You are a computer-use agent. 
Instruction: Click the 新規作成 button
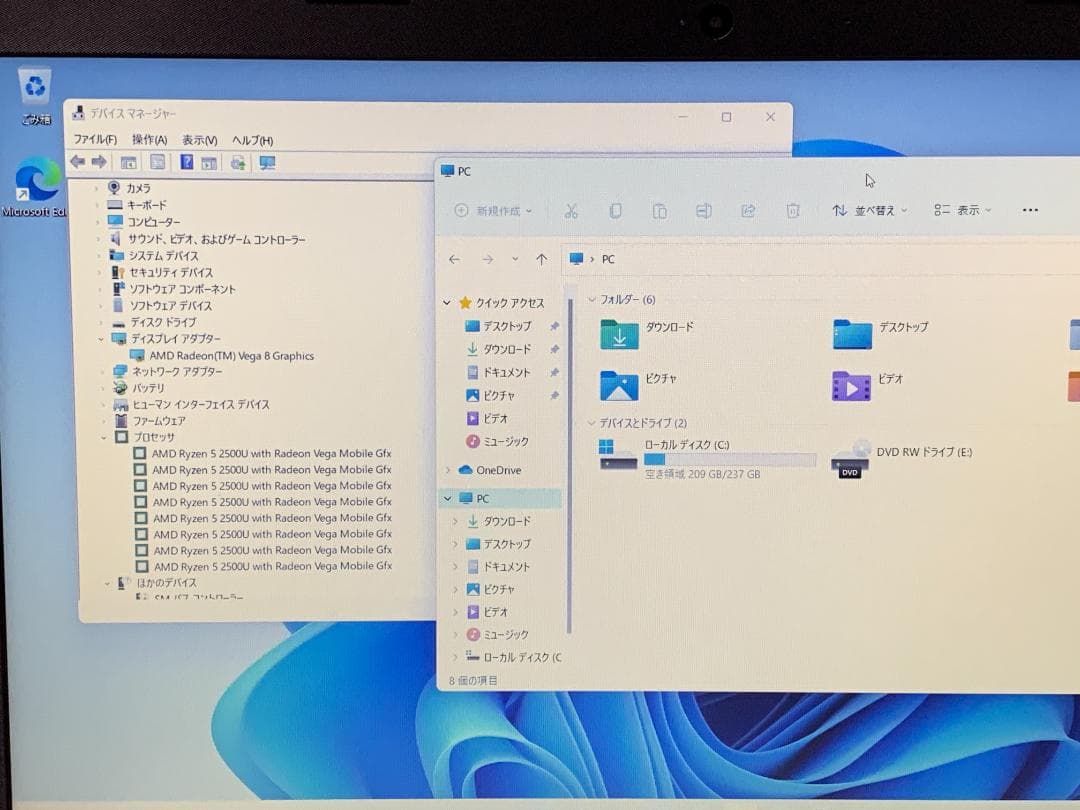(494, 211)
